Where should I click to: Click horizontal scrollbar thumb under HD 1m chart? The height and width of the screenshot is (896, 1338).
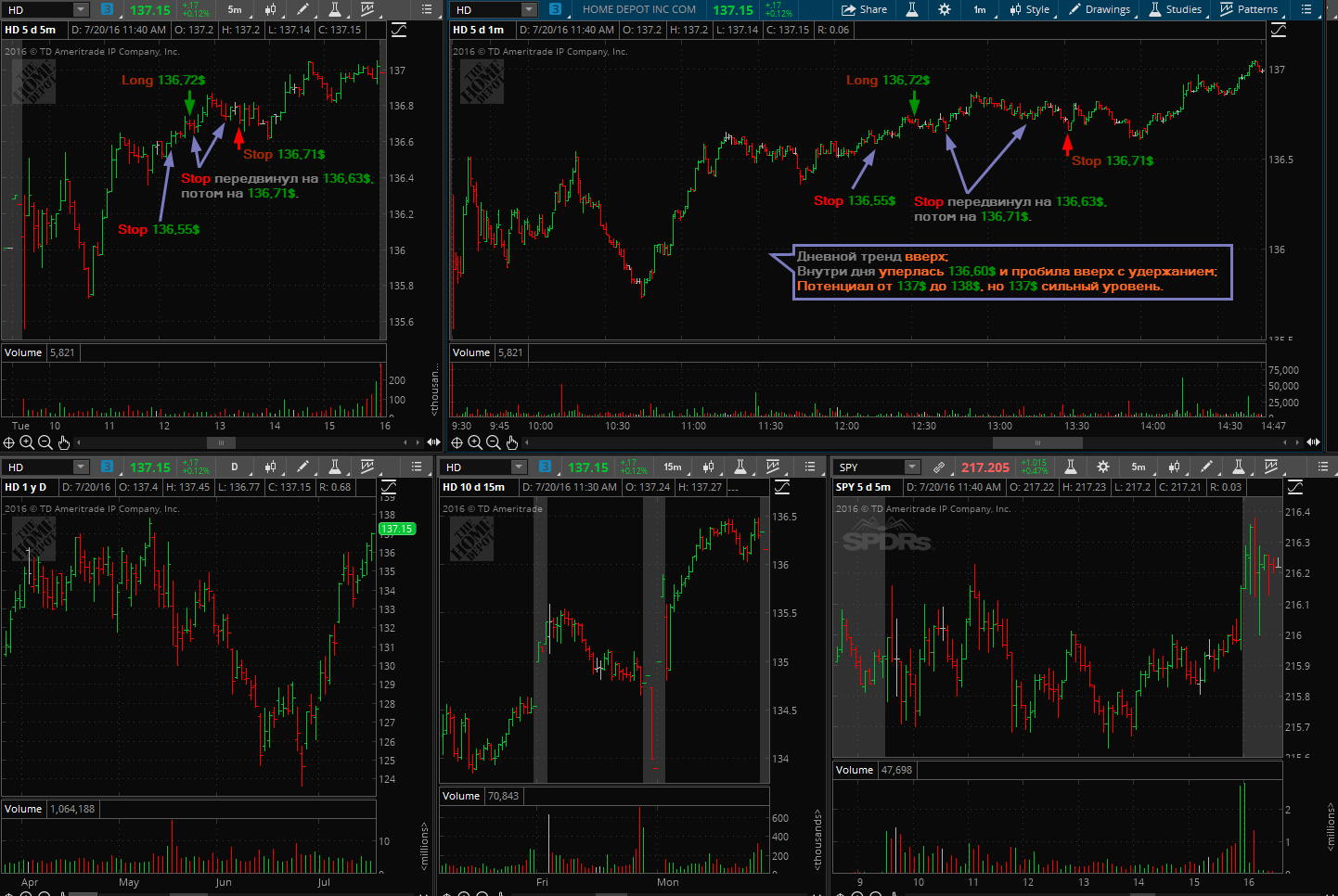tap(1037, 442)
